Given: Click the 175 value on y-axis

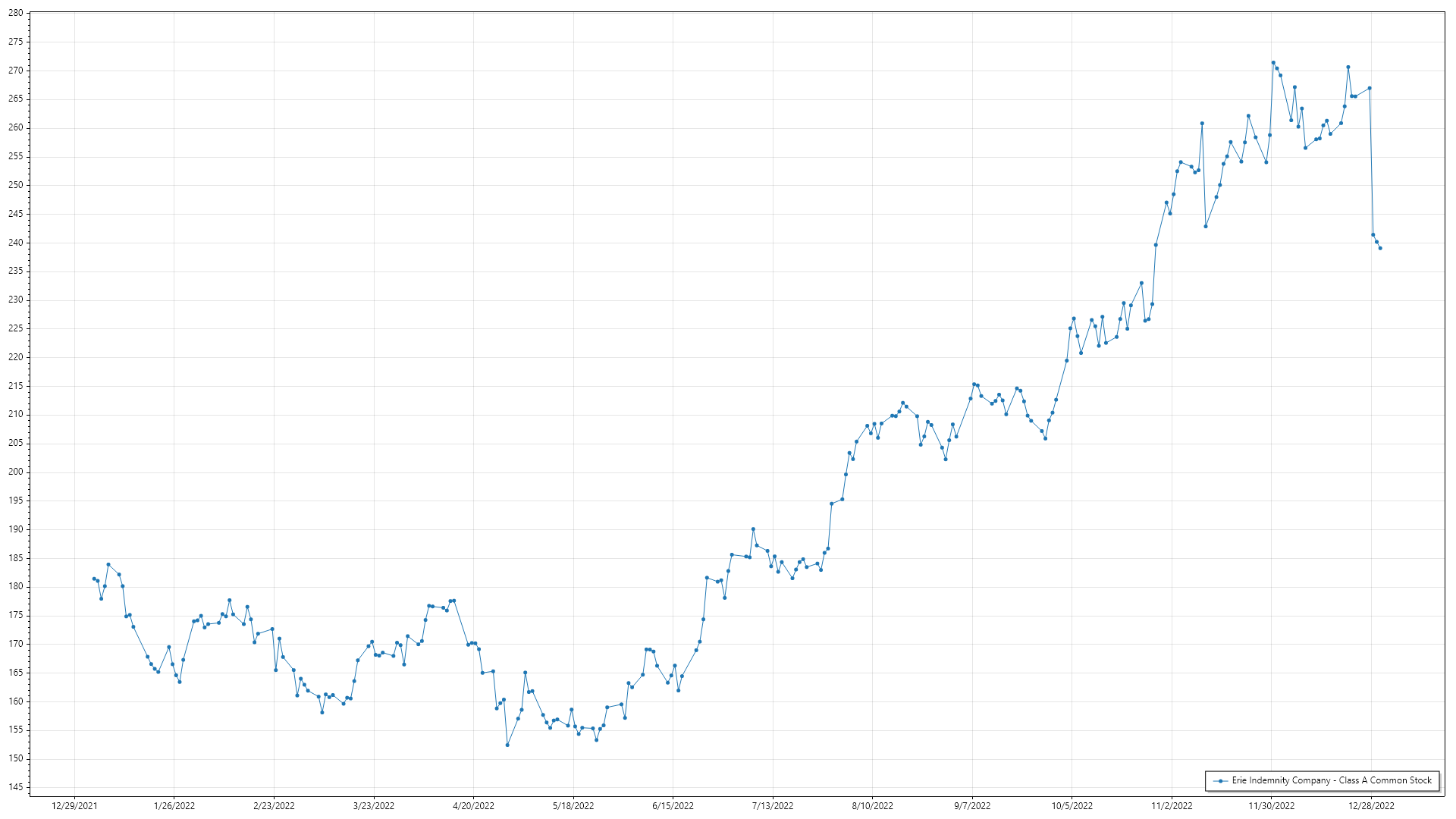Looking at the screenshot, I should [15, 615].
